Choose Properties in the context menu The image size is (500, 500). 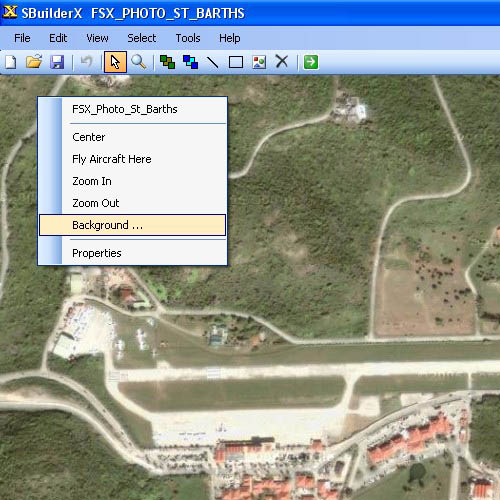[x=97, y=253]
